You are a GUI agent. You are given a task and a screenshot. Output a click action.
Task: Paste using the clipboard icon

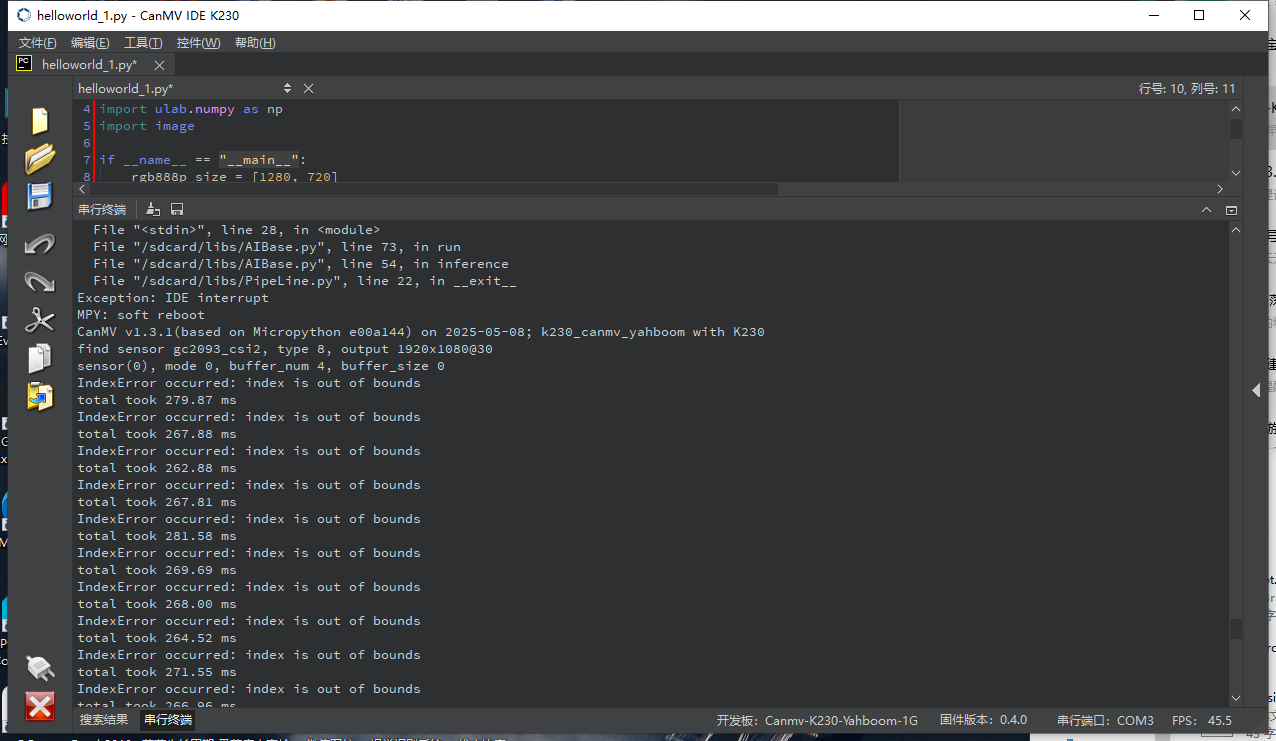39,396
